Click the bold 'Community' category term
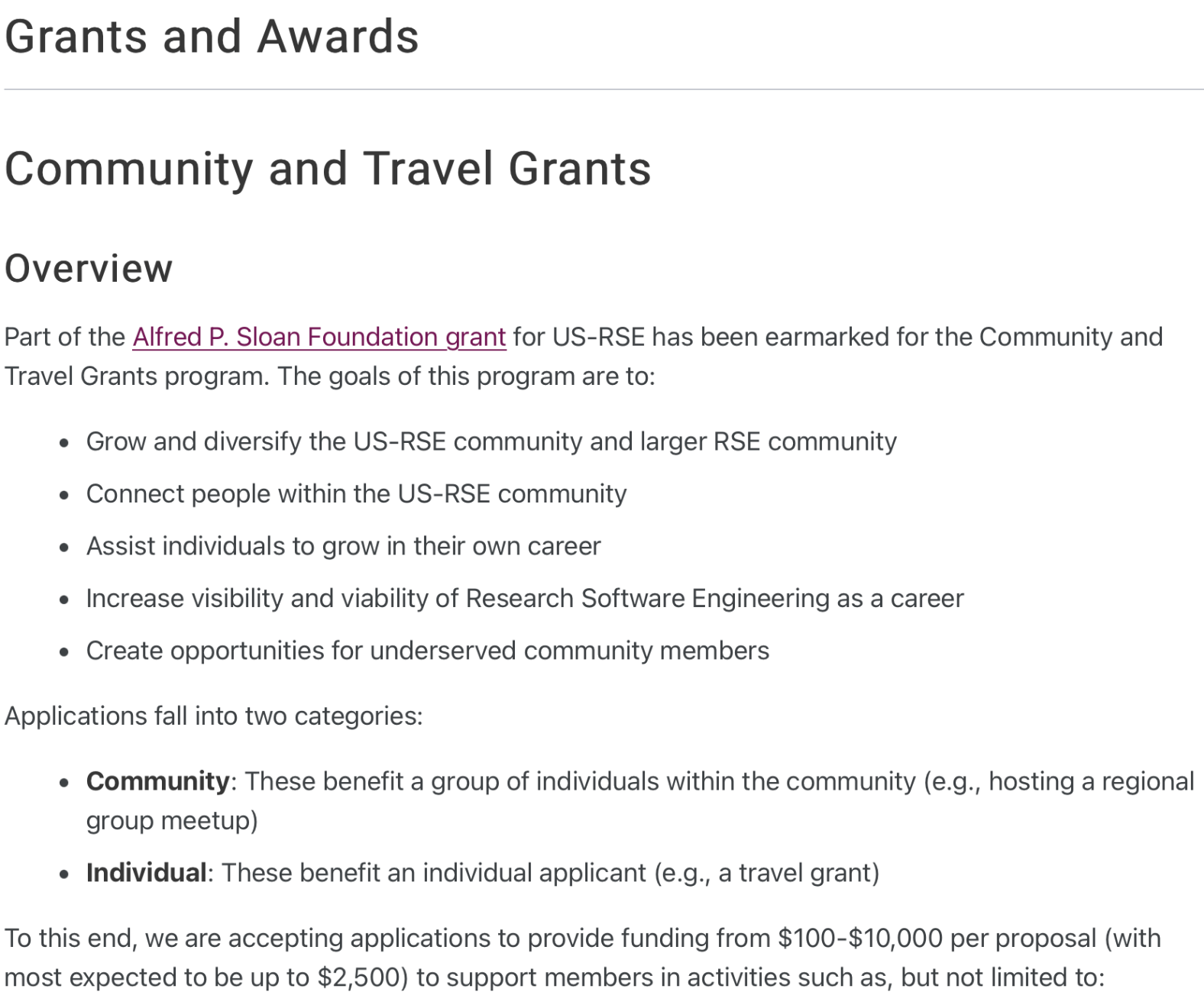The width and height of the screenshot is (1204, 1005). [157, 781]
